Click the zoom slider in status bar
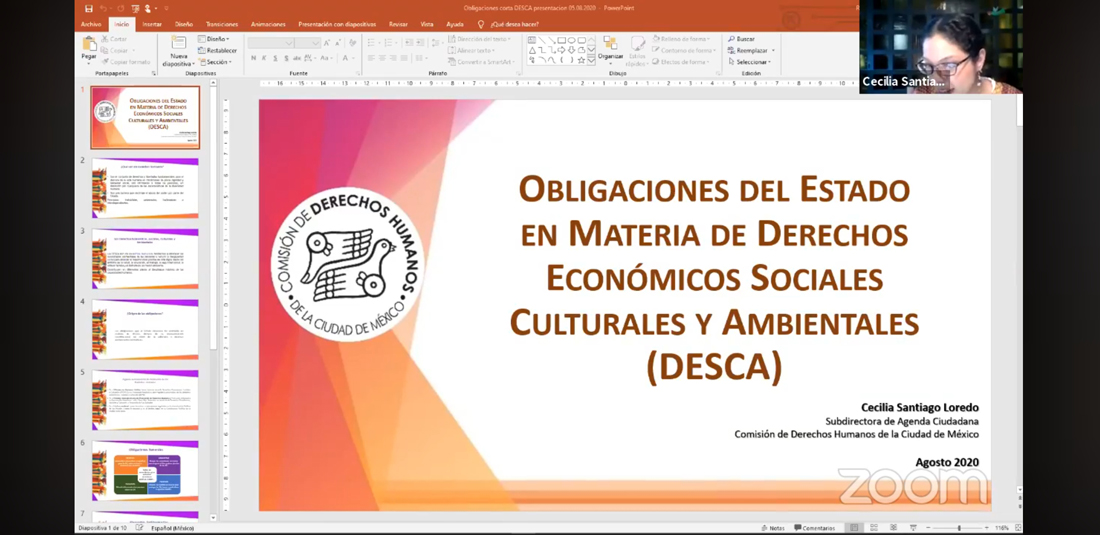Screen dimensions: 1100x535 click(x=958, y=528)
